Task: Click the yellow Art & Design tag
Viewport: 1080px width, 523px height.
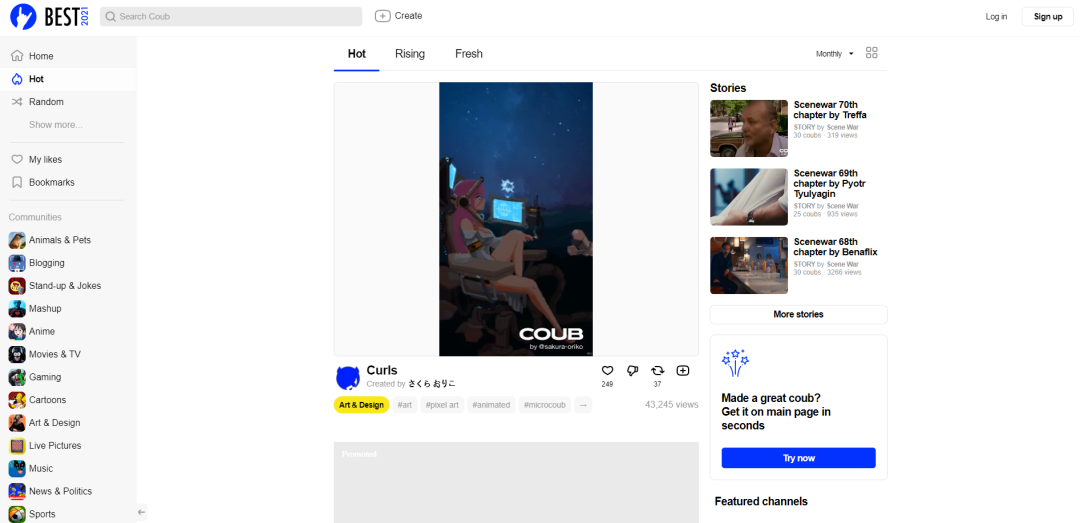Action: click(362, 405)
